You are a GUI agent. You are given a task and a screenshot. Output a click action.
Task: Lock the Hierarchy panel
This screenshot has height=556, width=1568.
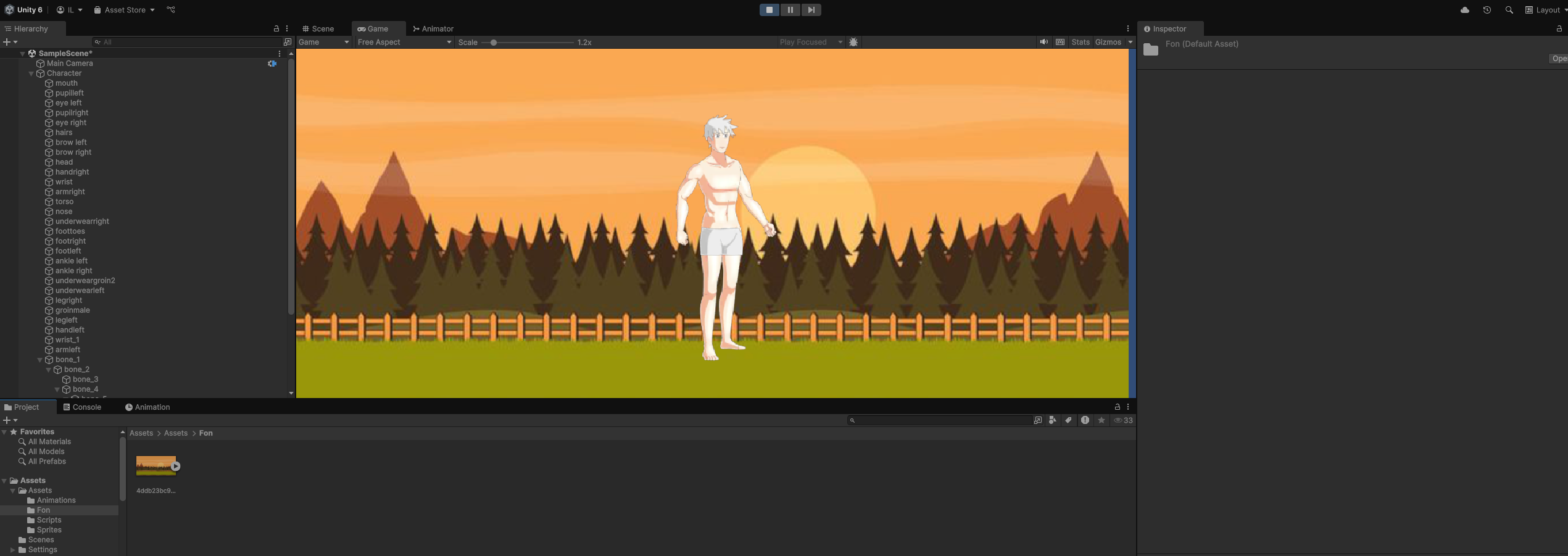(276, 29)
